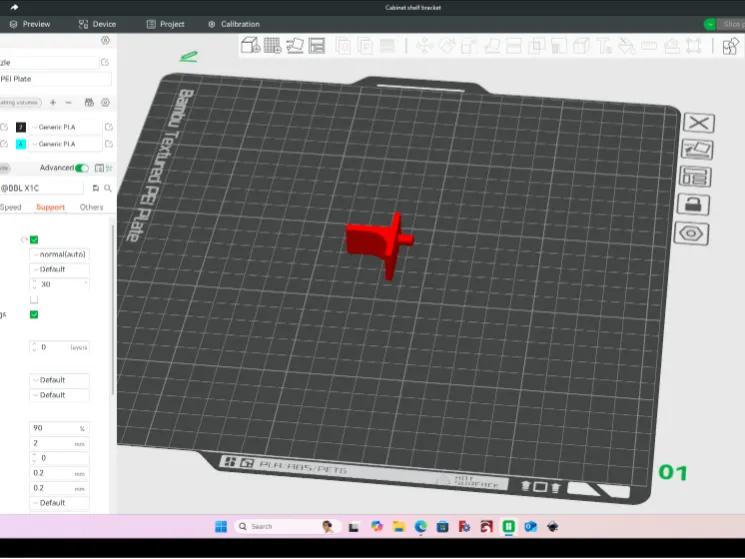Expand the first Generic PLA filament dropdown
745x559 pixels.
click(x=65, y=127)
